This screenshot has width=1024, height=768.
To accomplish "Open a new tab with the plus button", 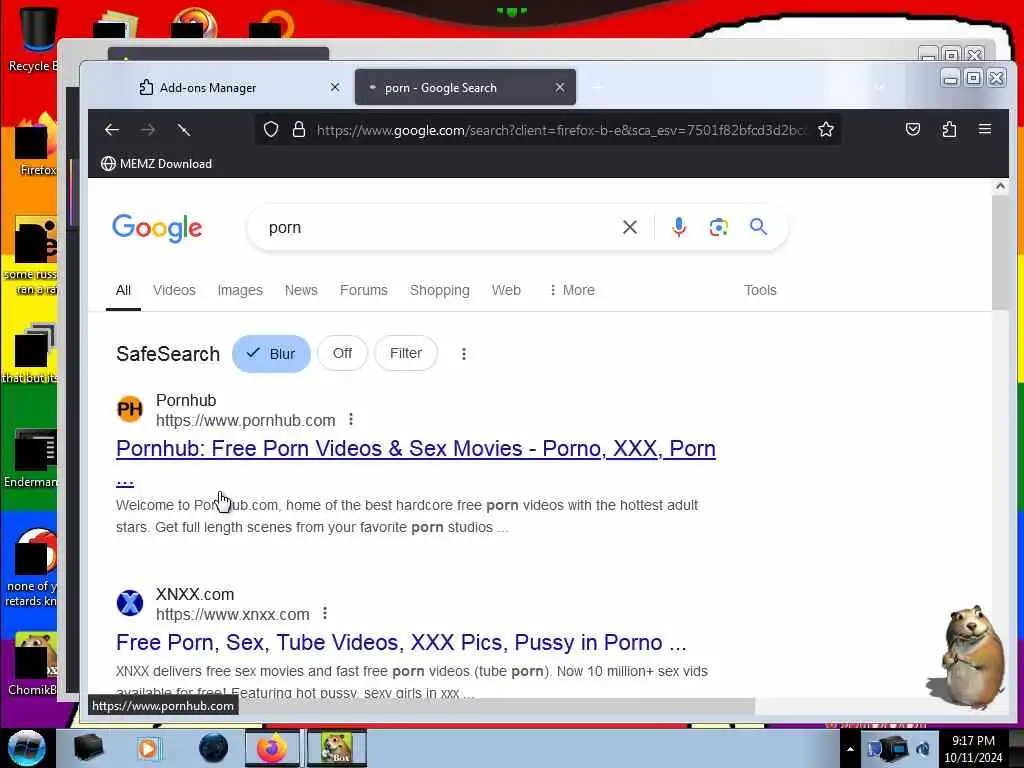I will 597,87.
